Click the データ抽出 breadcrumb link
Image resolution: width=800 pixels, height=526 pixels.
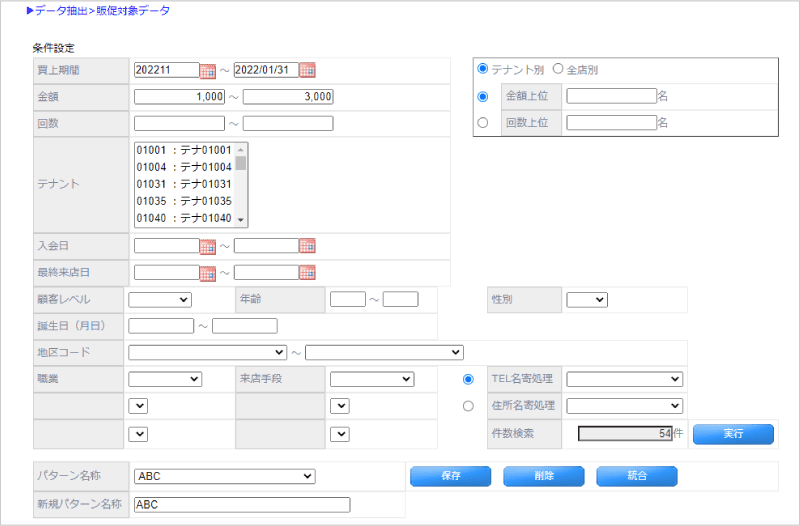pyautogui.click(x=62, y=11)
